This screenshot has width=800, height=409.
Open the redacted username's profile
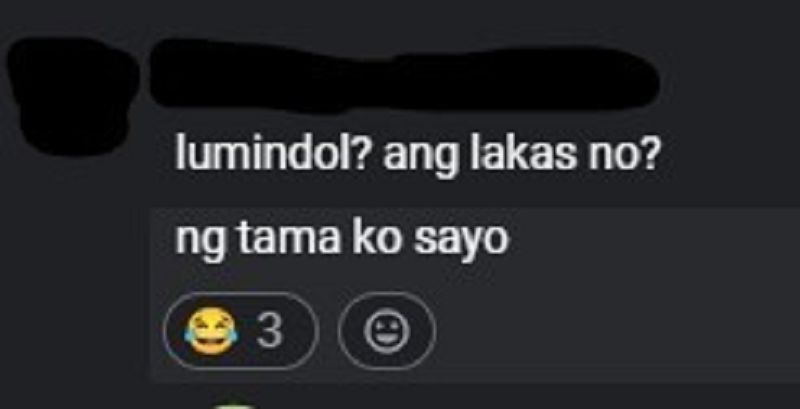click(x=404, y=76)
